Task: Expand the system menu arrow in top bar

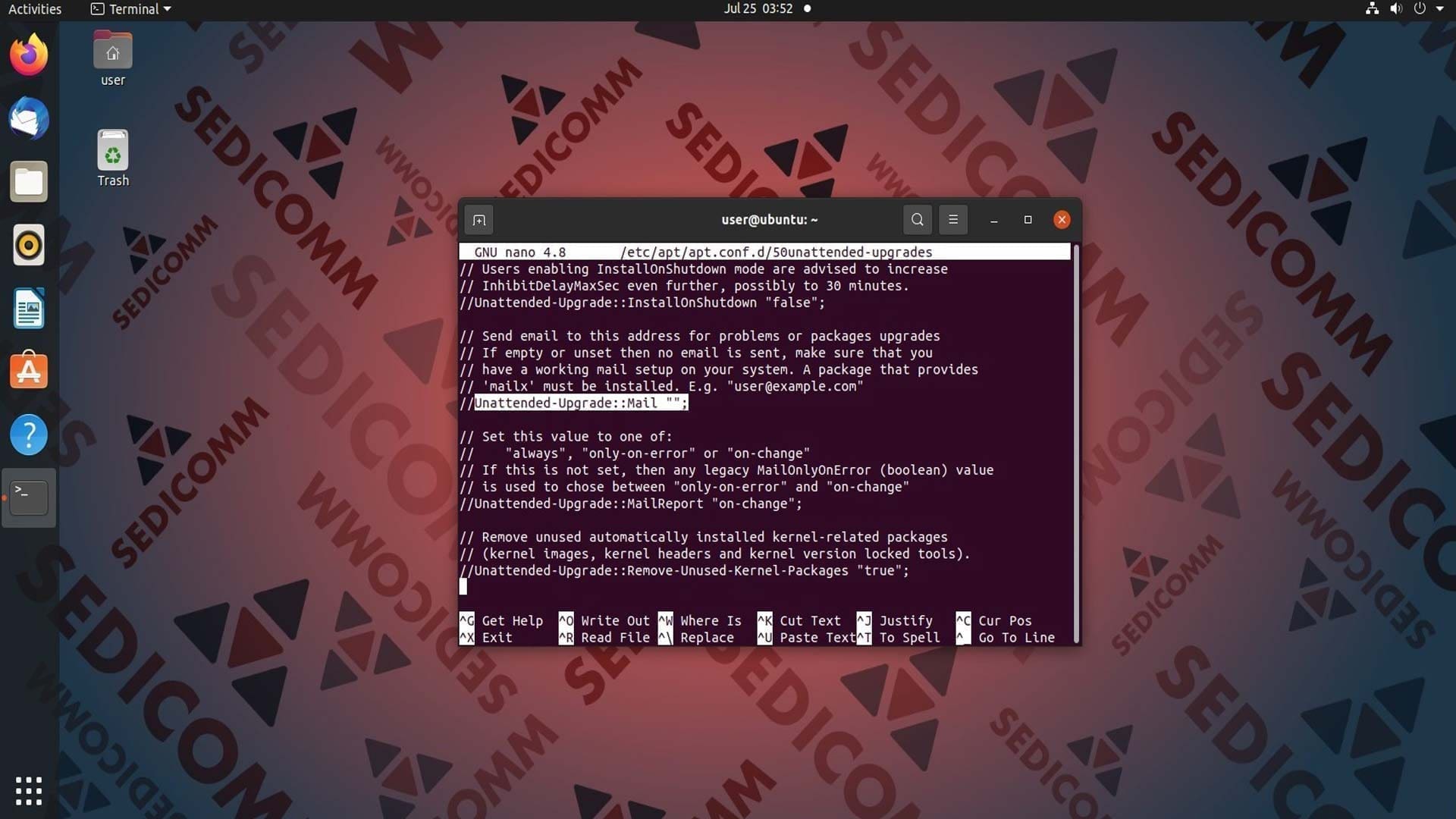Action: point(1439,9)
